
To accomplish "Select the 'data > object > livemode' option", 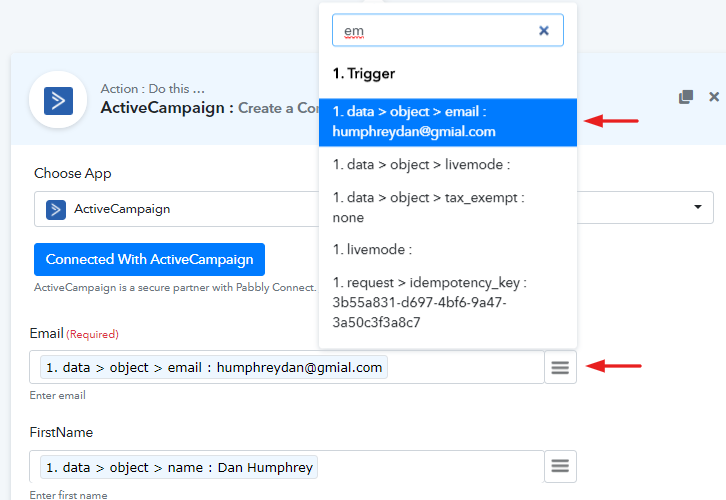I will click(x=448, y=165).
